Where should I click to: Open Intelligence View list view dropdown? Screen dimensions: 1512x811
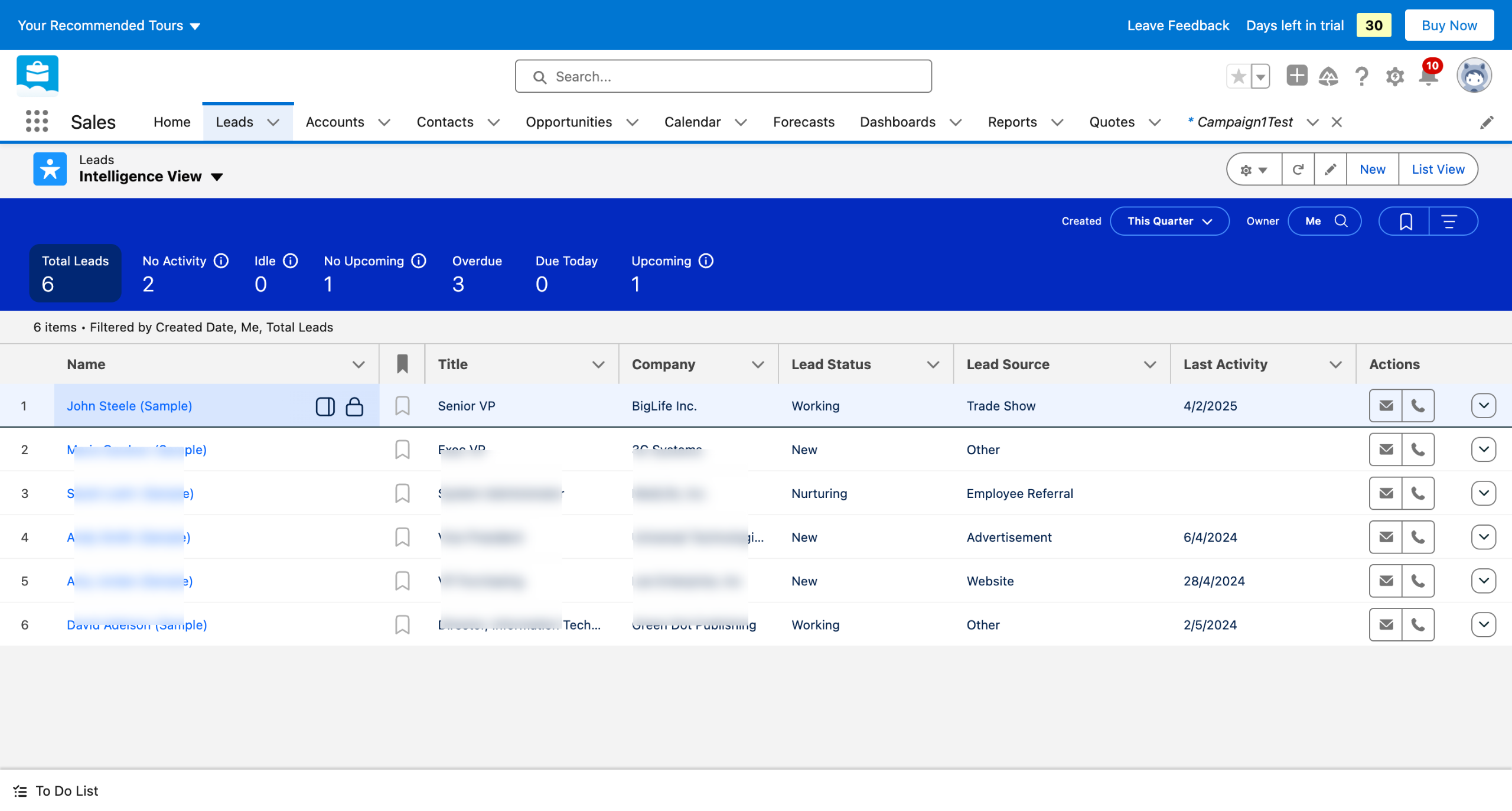tap(217, 177)
